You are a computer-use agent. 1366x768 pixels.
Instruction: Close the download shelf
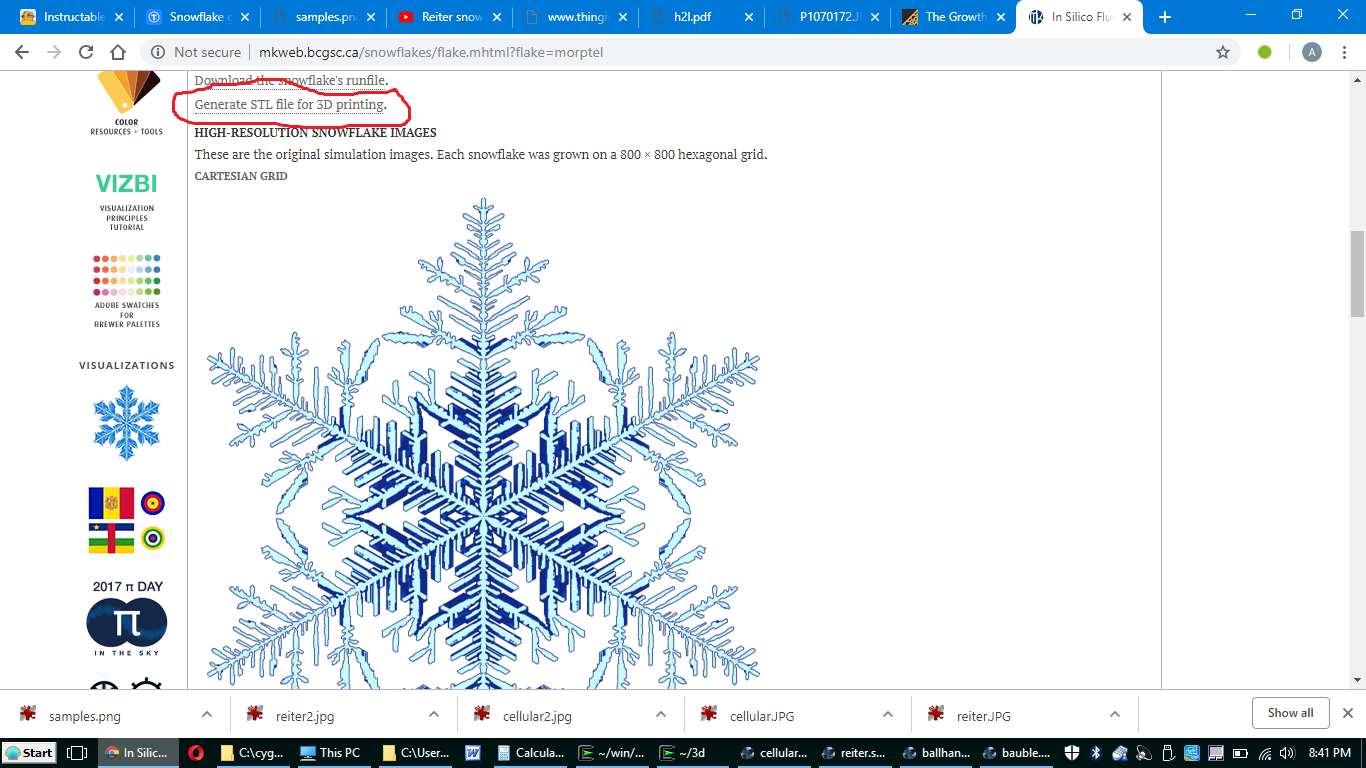(x=1347, y=713)
